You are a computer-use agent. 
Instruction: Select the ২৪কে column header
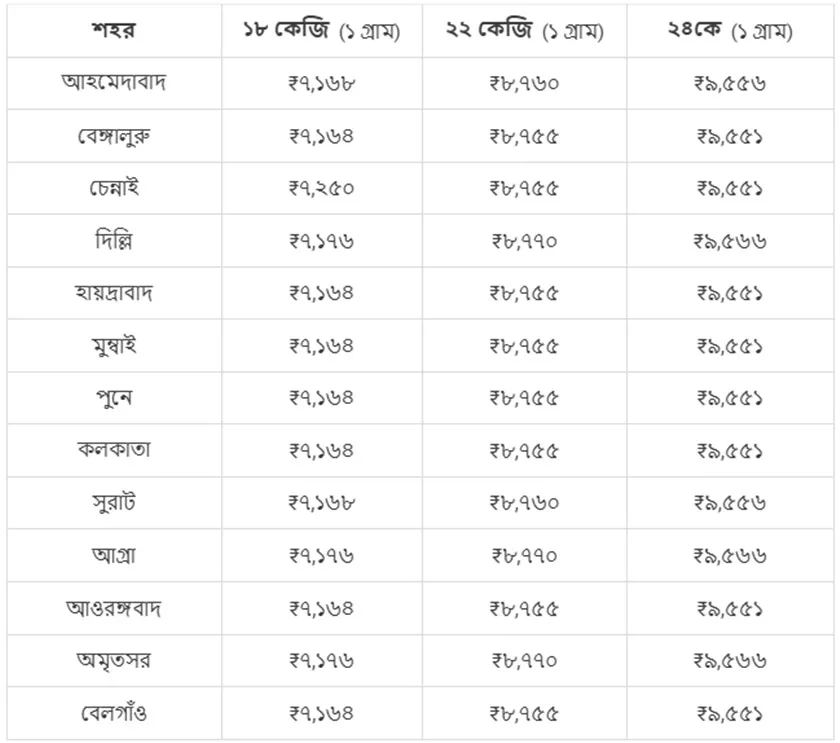[730, 30]
